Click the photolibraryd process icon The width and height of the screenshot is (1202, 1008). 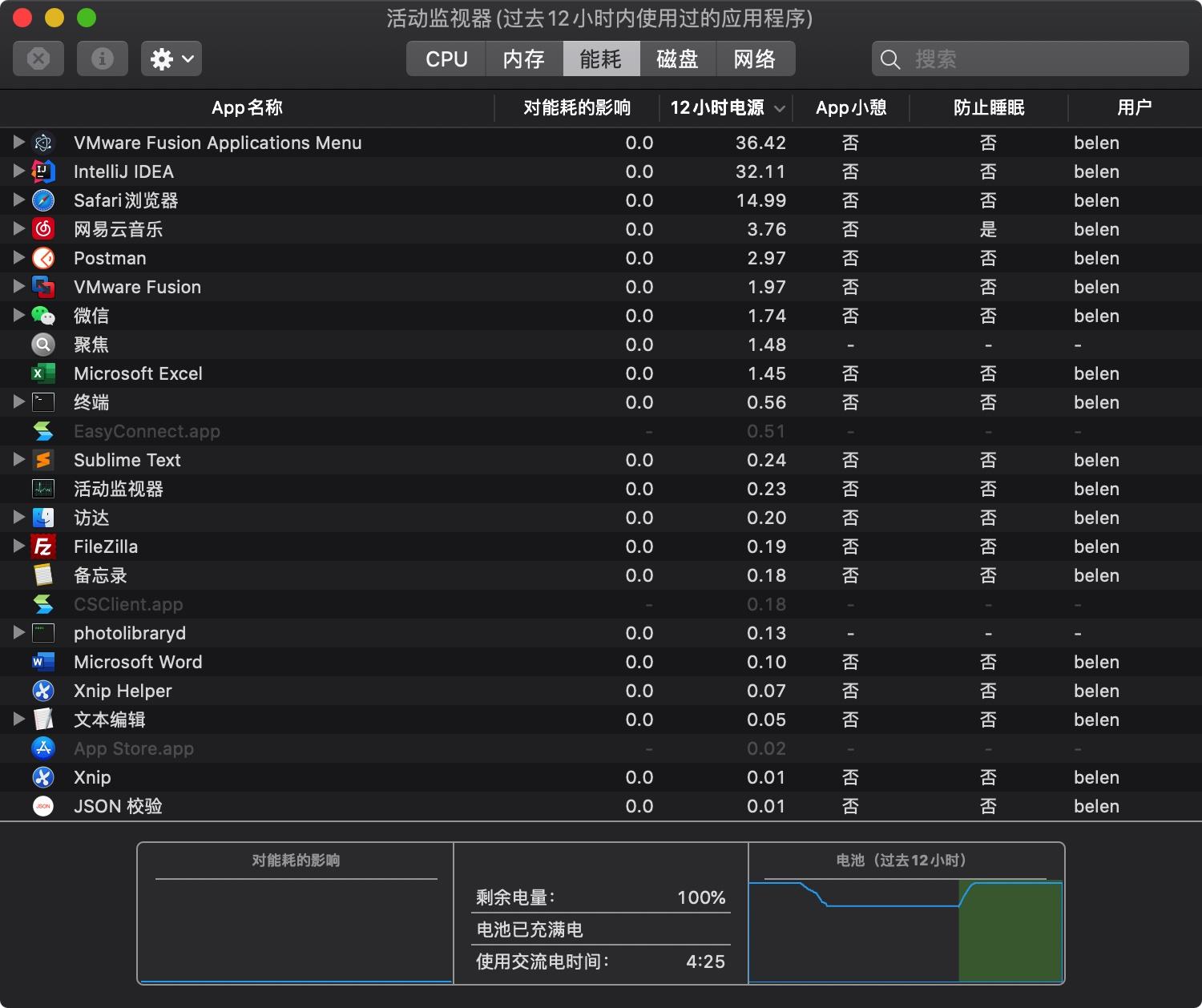coord(43,633)
